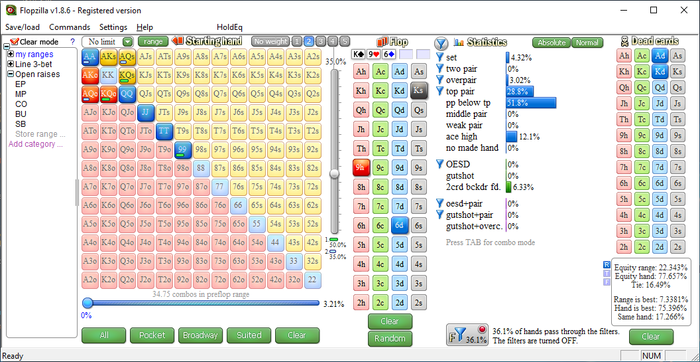
Task: Select the JJ starting hand cell
Action: tap(146, 113)
